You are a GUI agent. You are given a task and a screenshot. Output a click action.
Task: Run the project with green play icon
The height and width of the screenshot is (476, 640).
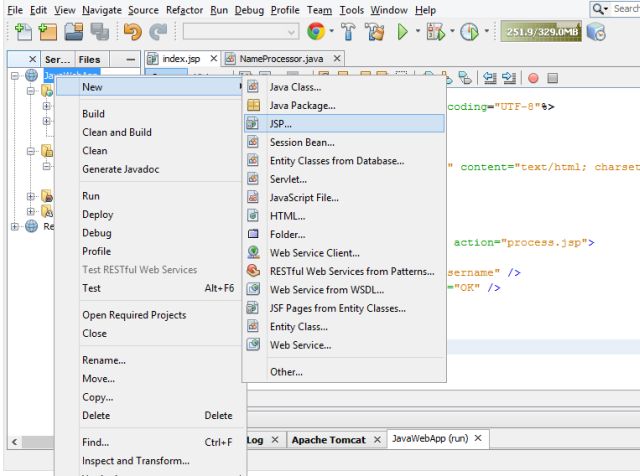coord(402,32)
